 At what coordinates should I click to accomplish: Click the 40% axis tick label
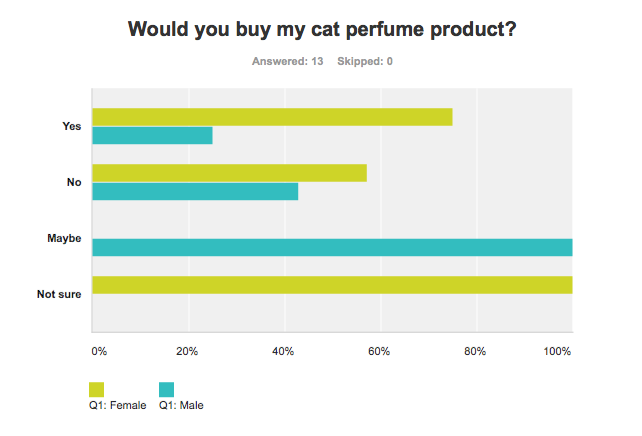pyautogui.click(x=284, y=351)
